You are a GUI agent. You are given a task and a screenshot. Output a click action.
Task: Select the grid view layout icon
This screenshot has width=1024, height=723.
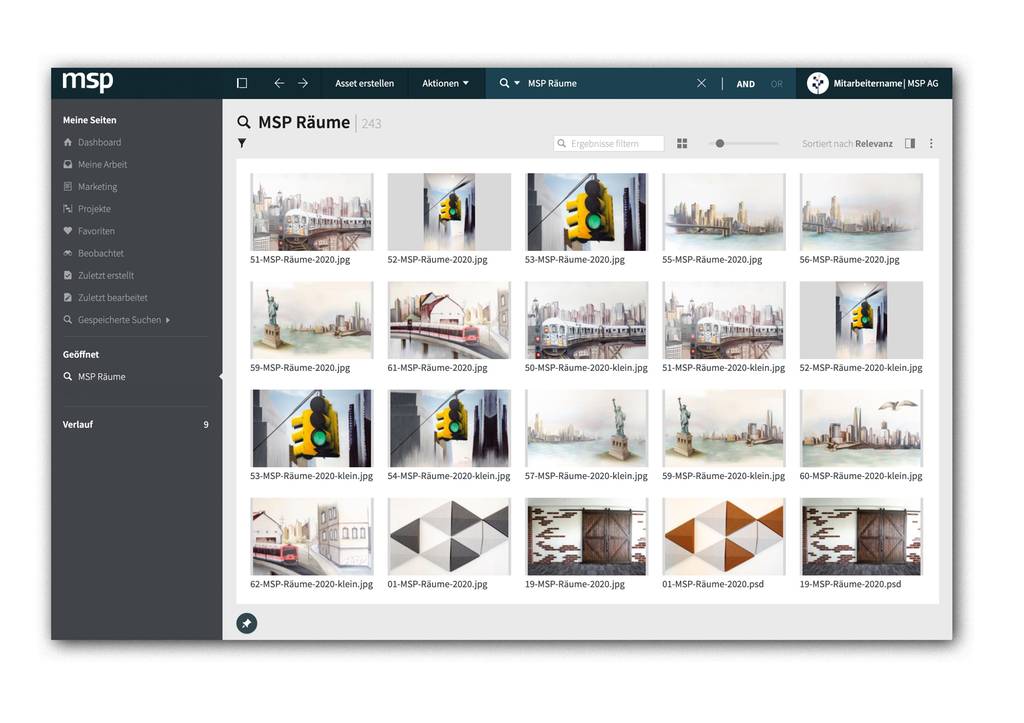pyautogui.click(x=682, y=143)
